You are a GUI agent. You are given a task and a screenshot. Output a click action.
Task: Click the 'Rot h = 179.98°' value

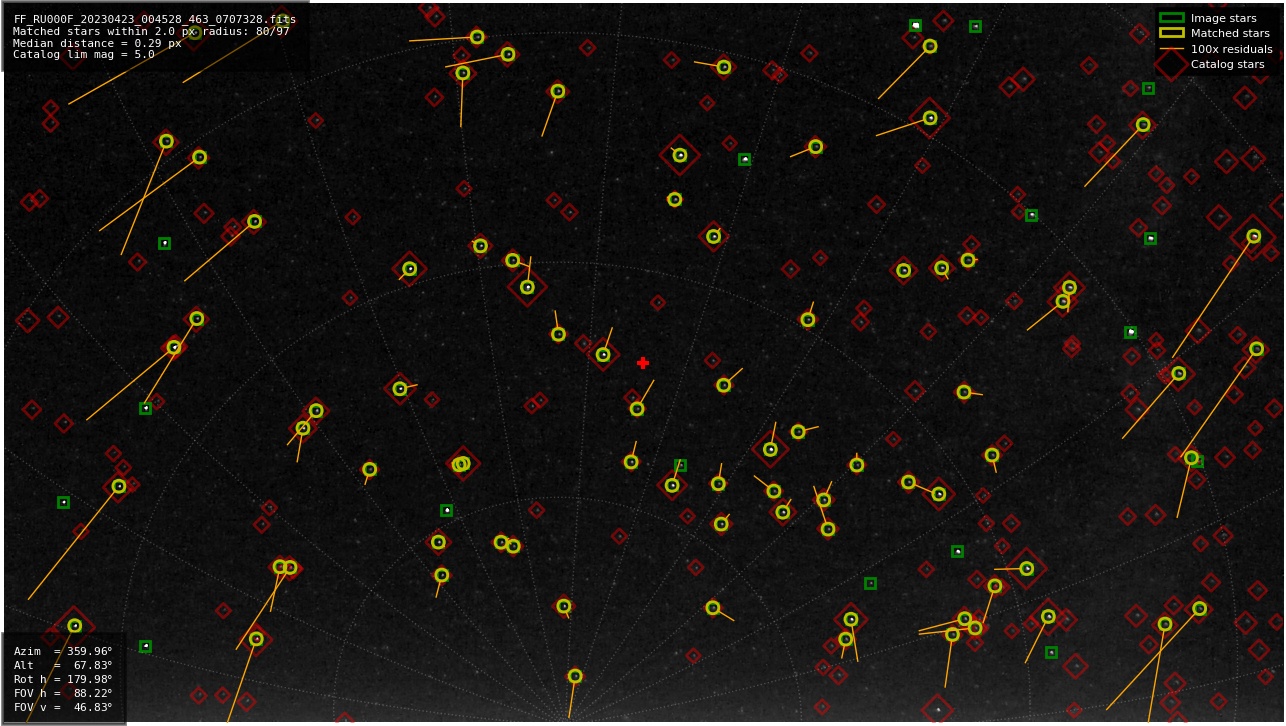coord(63,679)
